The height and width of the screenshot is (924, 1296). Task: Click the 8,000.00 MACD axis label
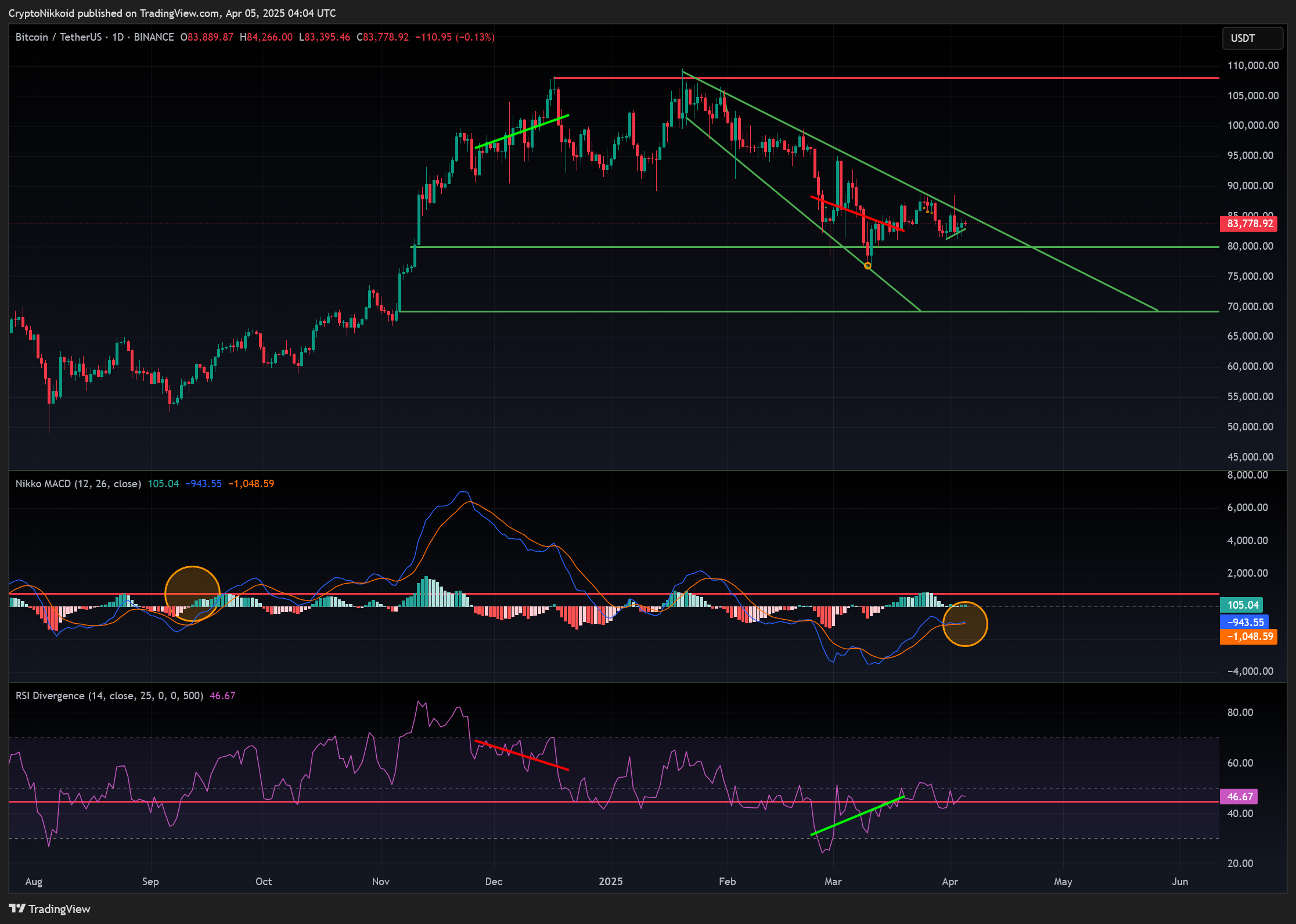[1247, 475]
